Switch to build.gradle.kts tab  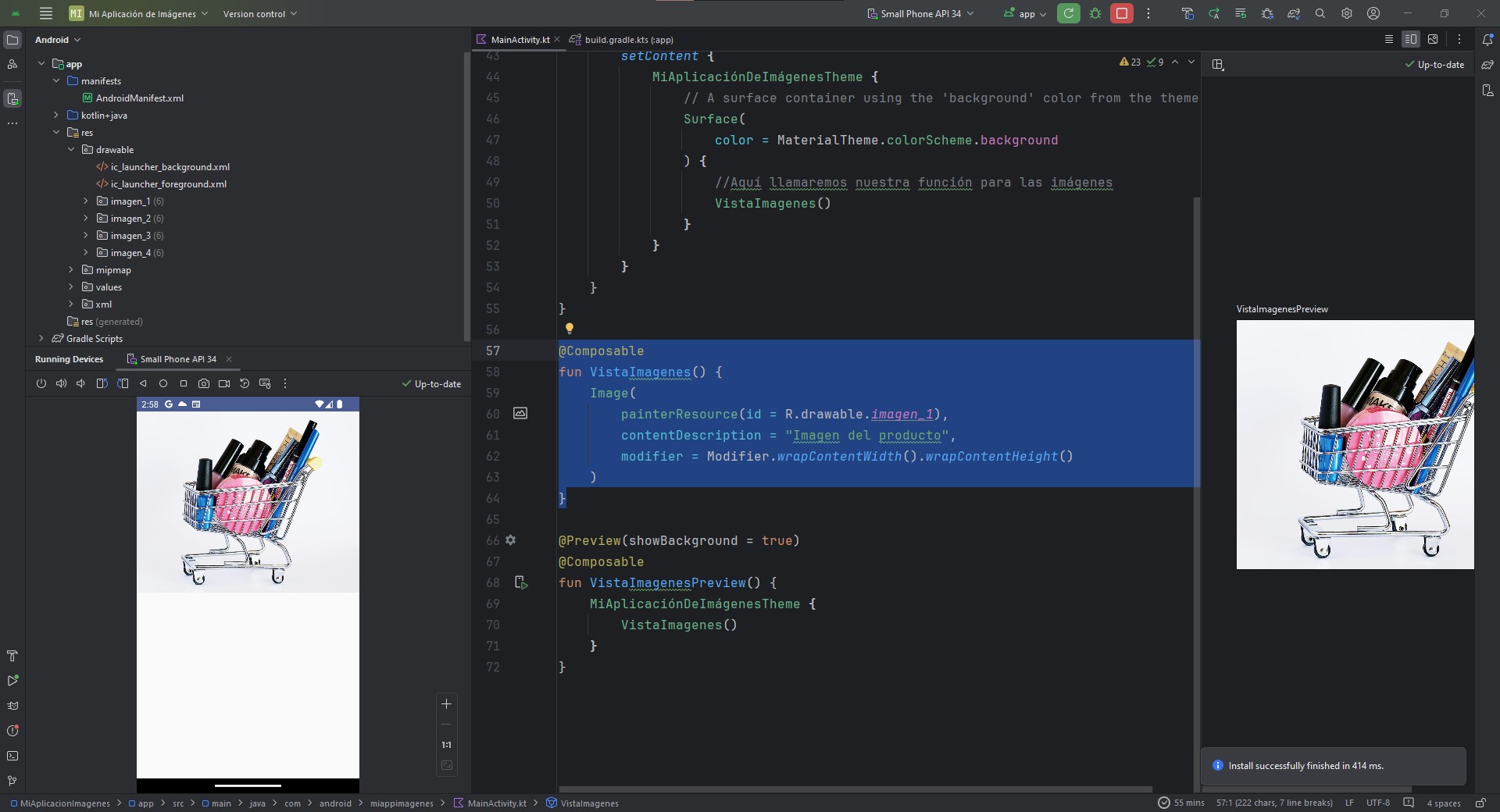point(627,40)
